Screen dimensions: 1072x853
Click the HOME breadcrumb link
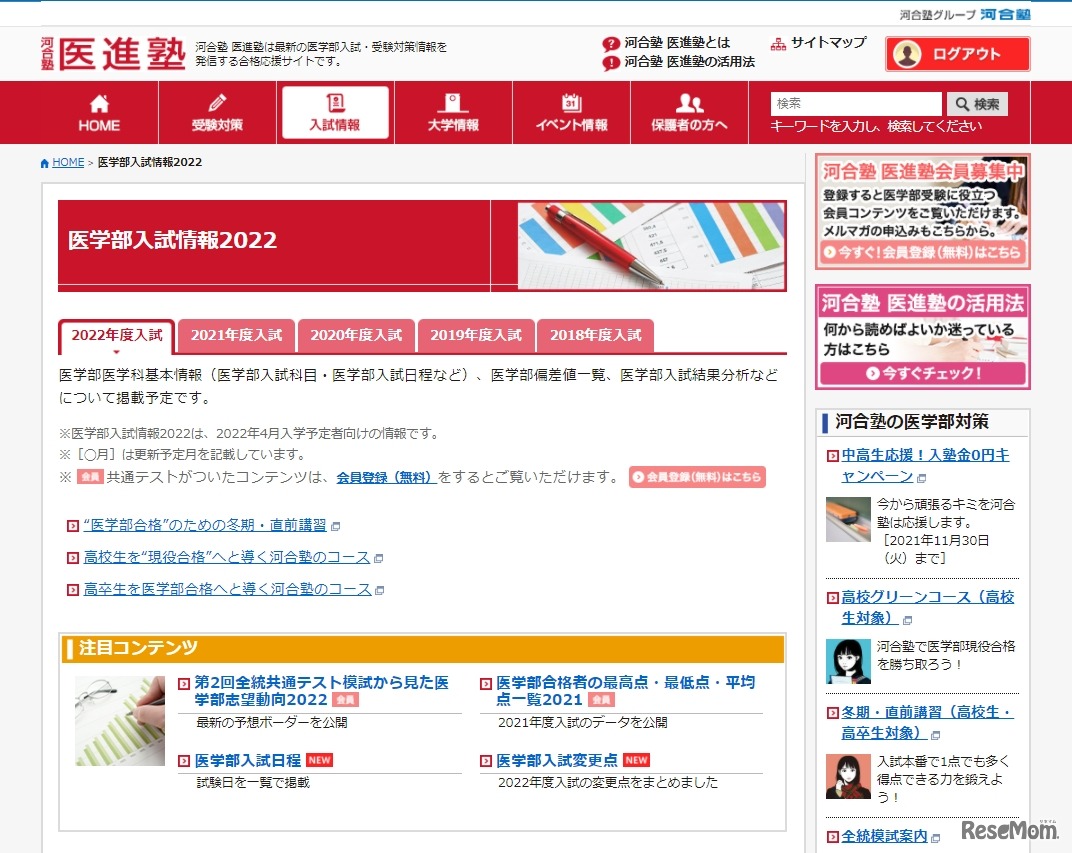[68, 162]
